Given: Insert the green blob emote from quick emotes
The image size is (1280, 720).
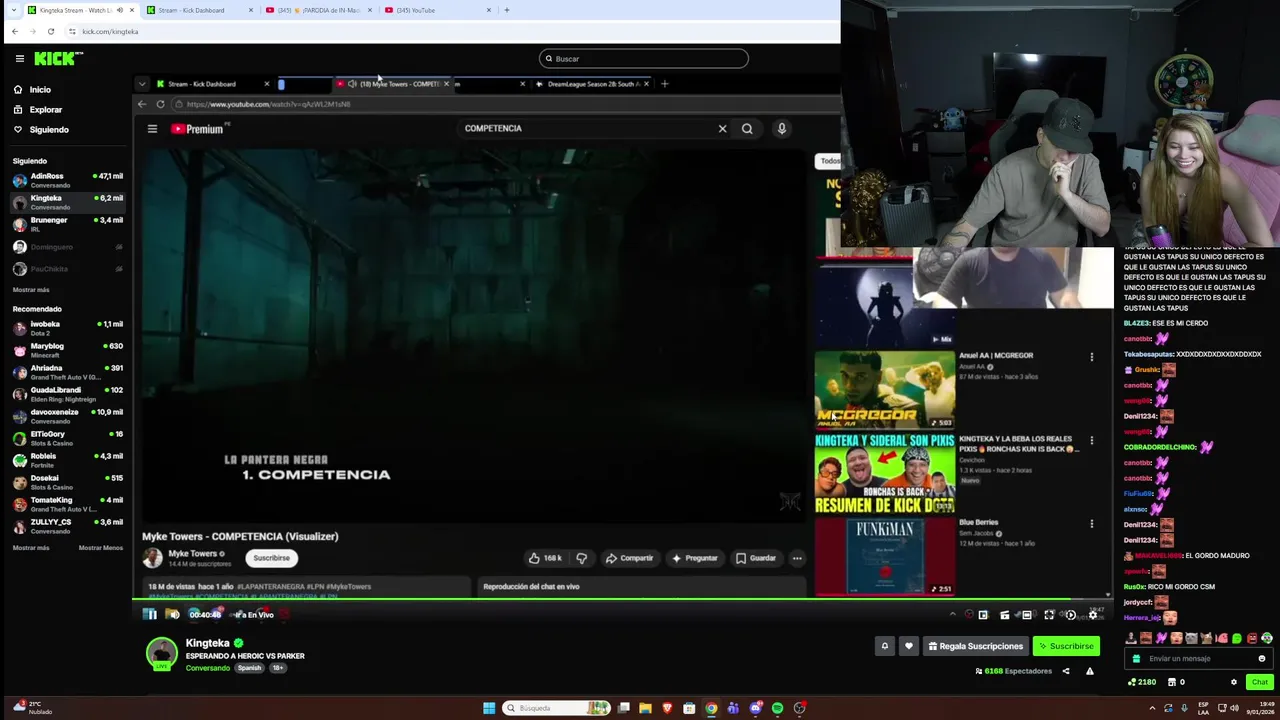Looking at the screenshot, I should click(x=1237, y=638).
